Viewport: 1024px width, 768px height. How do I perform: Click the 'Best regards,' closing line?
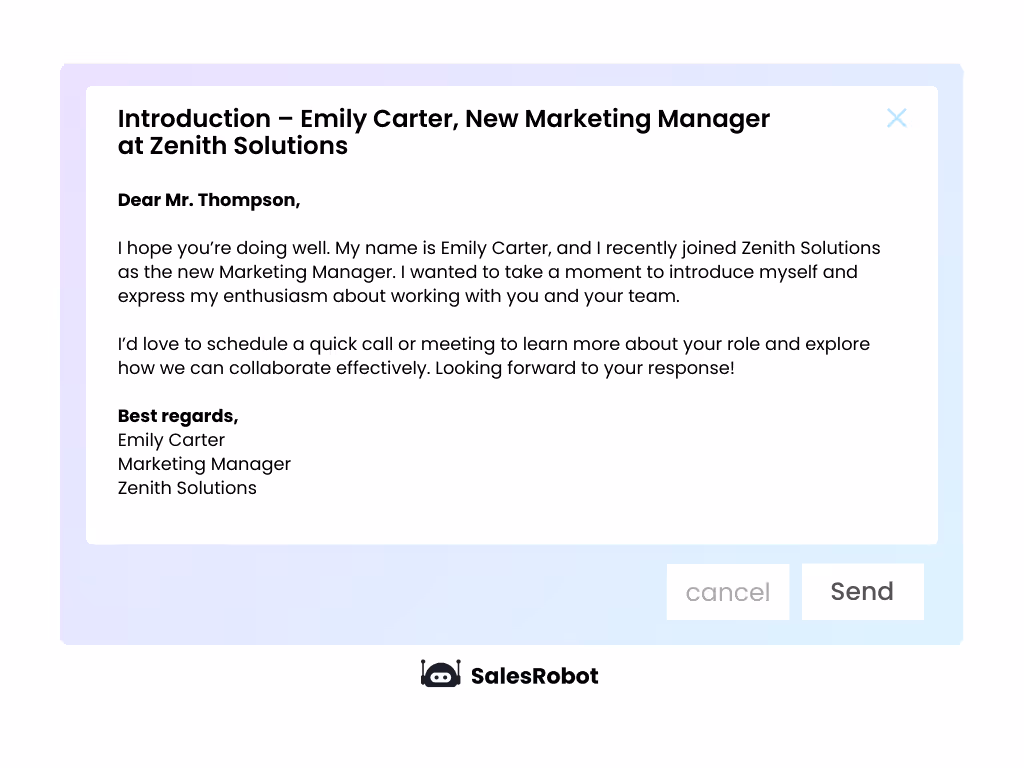coord(178,416)
